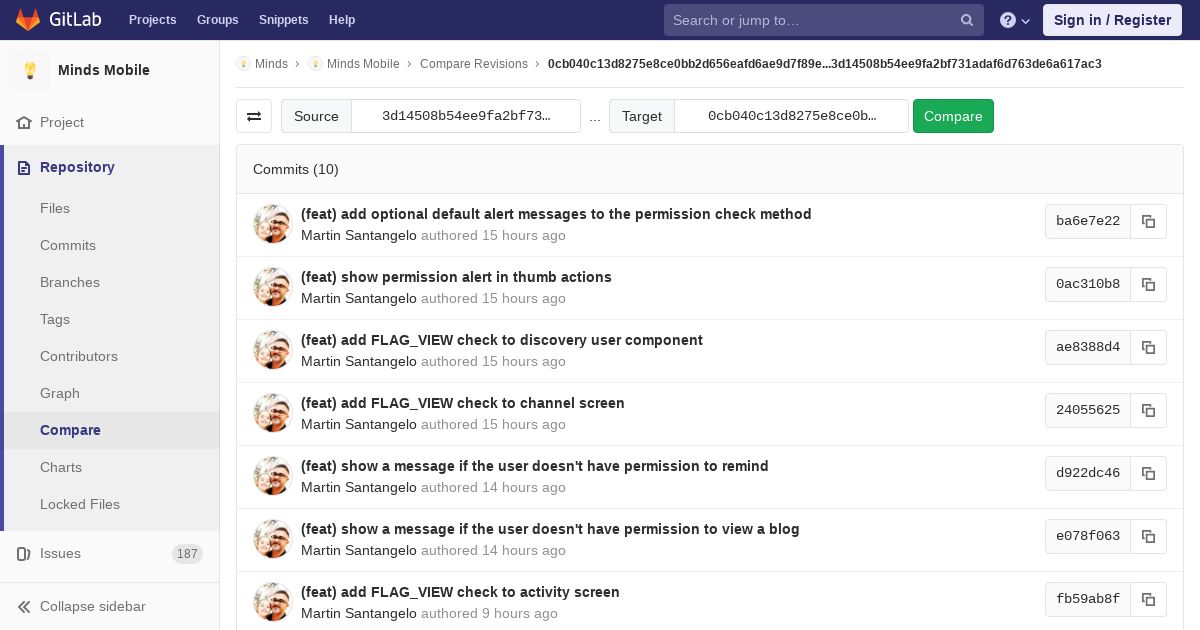
Task: Click Sign in / Register
Action: click(1112, 20)
